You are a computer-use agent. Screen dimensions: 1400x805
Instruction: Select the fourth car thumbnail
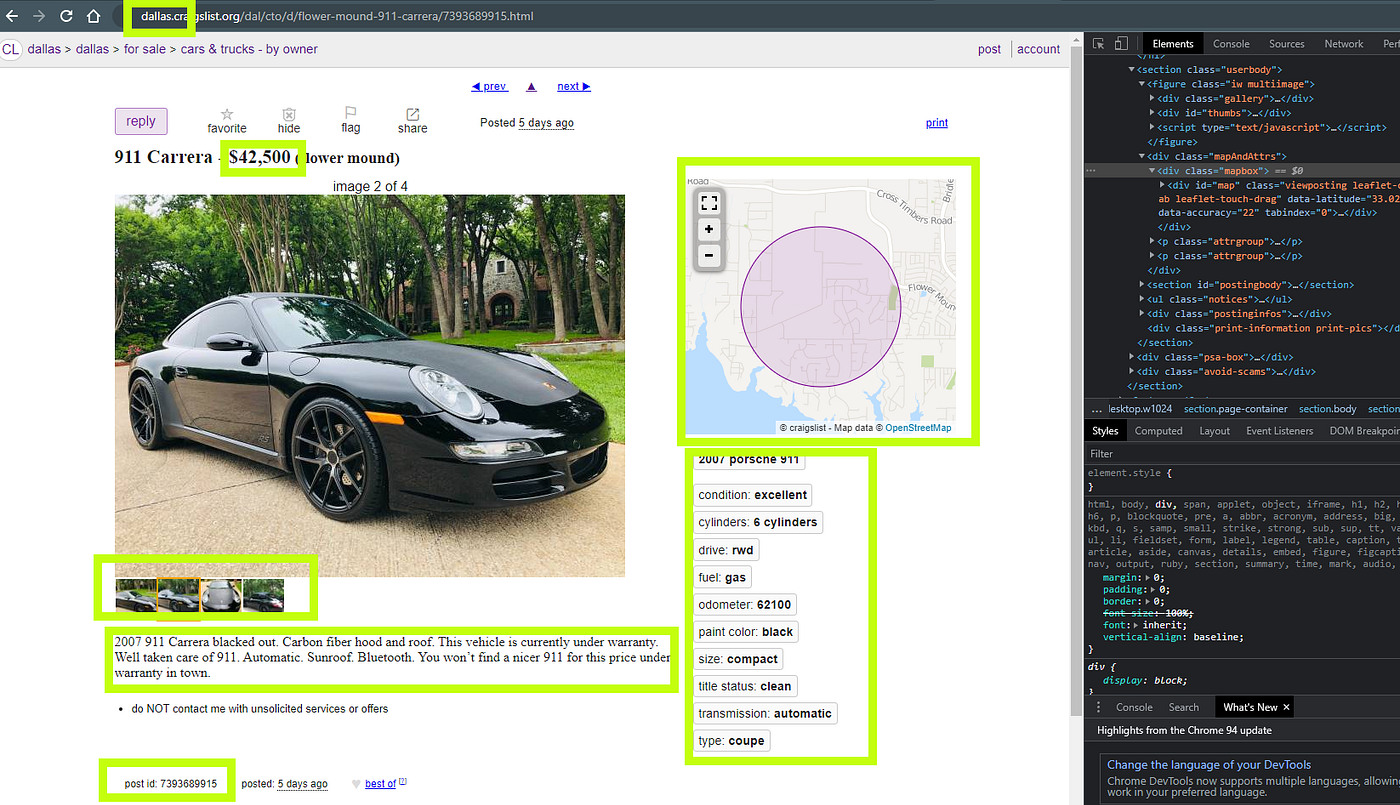click(264, 595)
